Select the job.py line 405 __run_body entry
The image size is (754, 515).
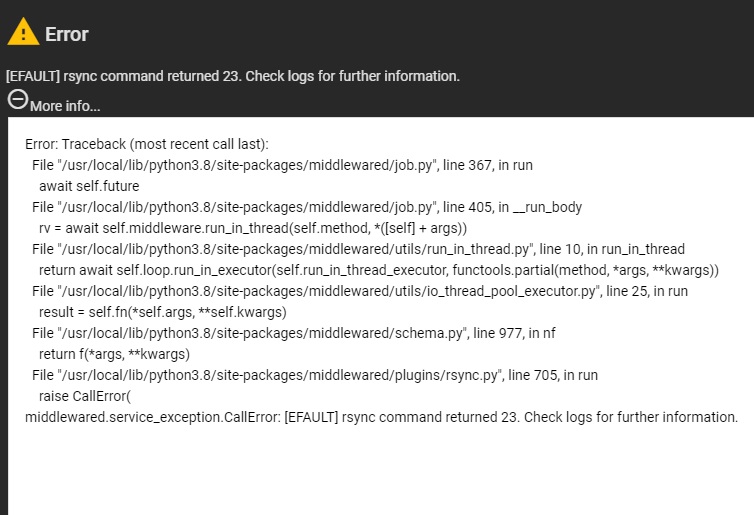[307, 207]
